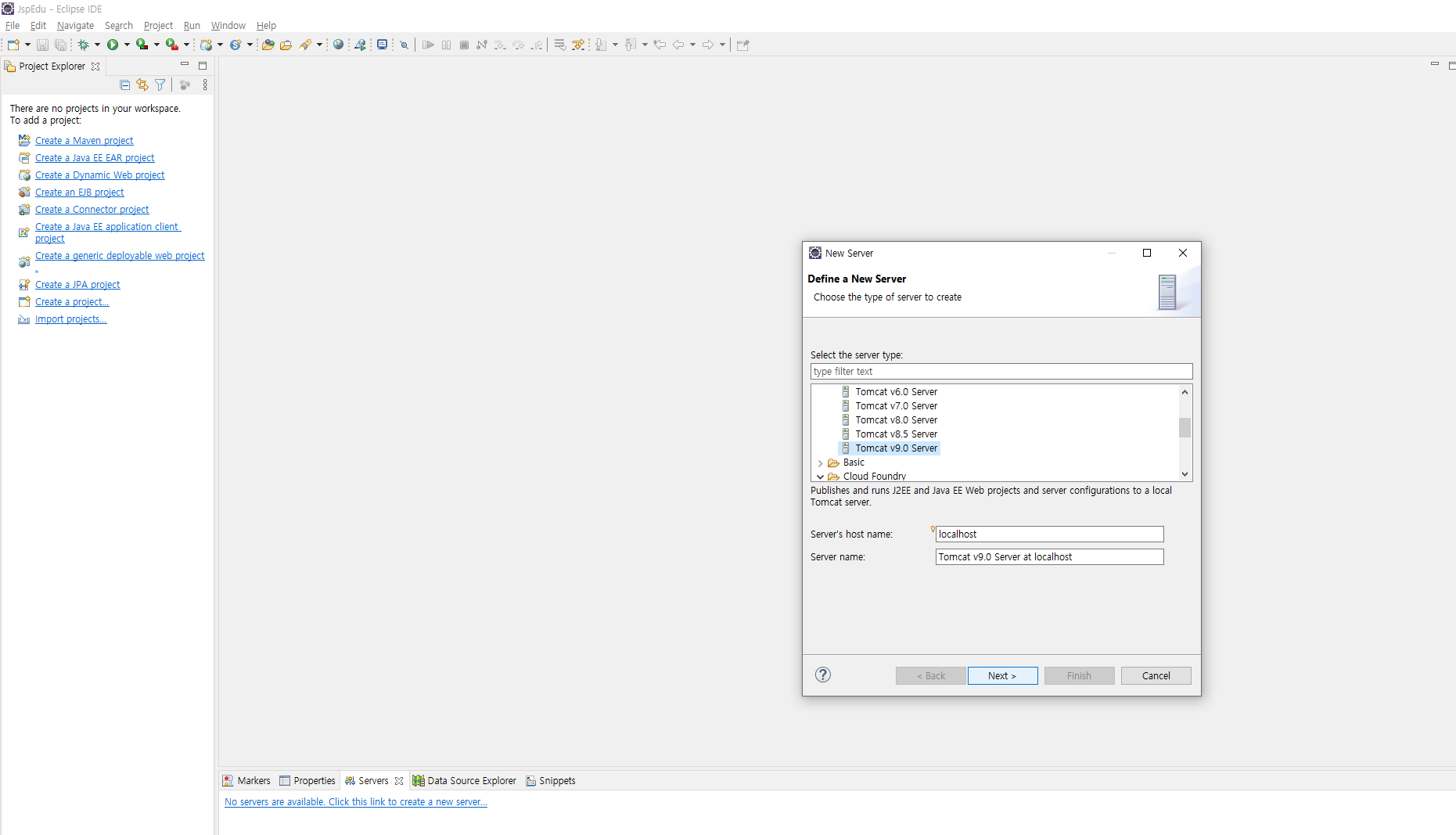Viewport: 1456px width, 835px height.
Task: Click the Resume debug icon
Action: pyautogui.click(x=428, y=45)
